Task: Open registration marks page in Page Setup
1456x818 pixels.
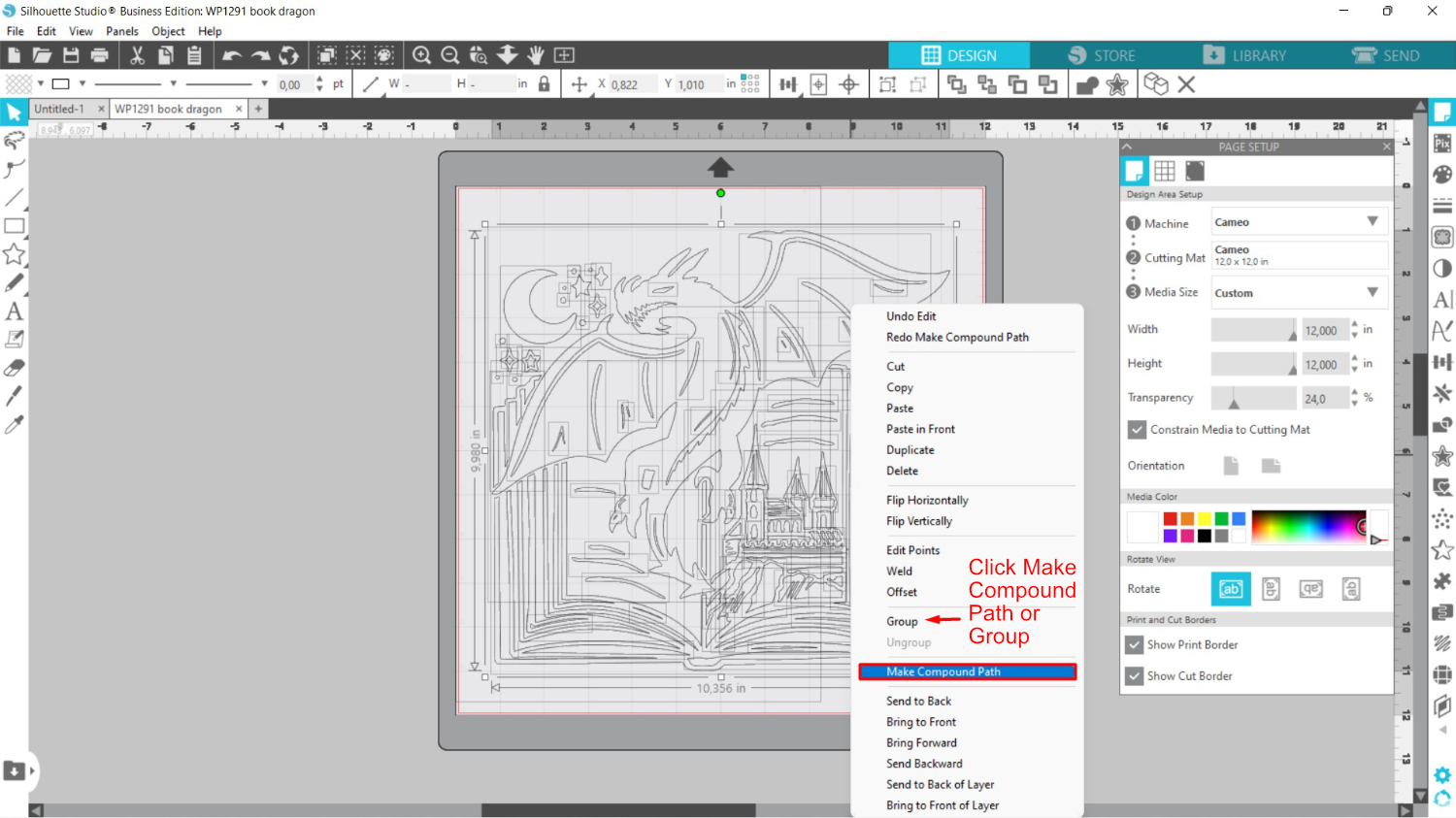Action: pos(1195,171)
